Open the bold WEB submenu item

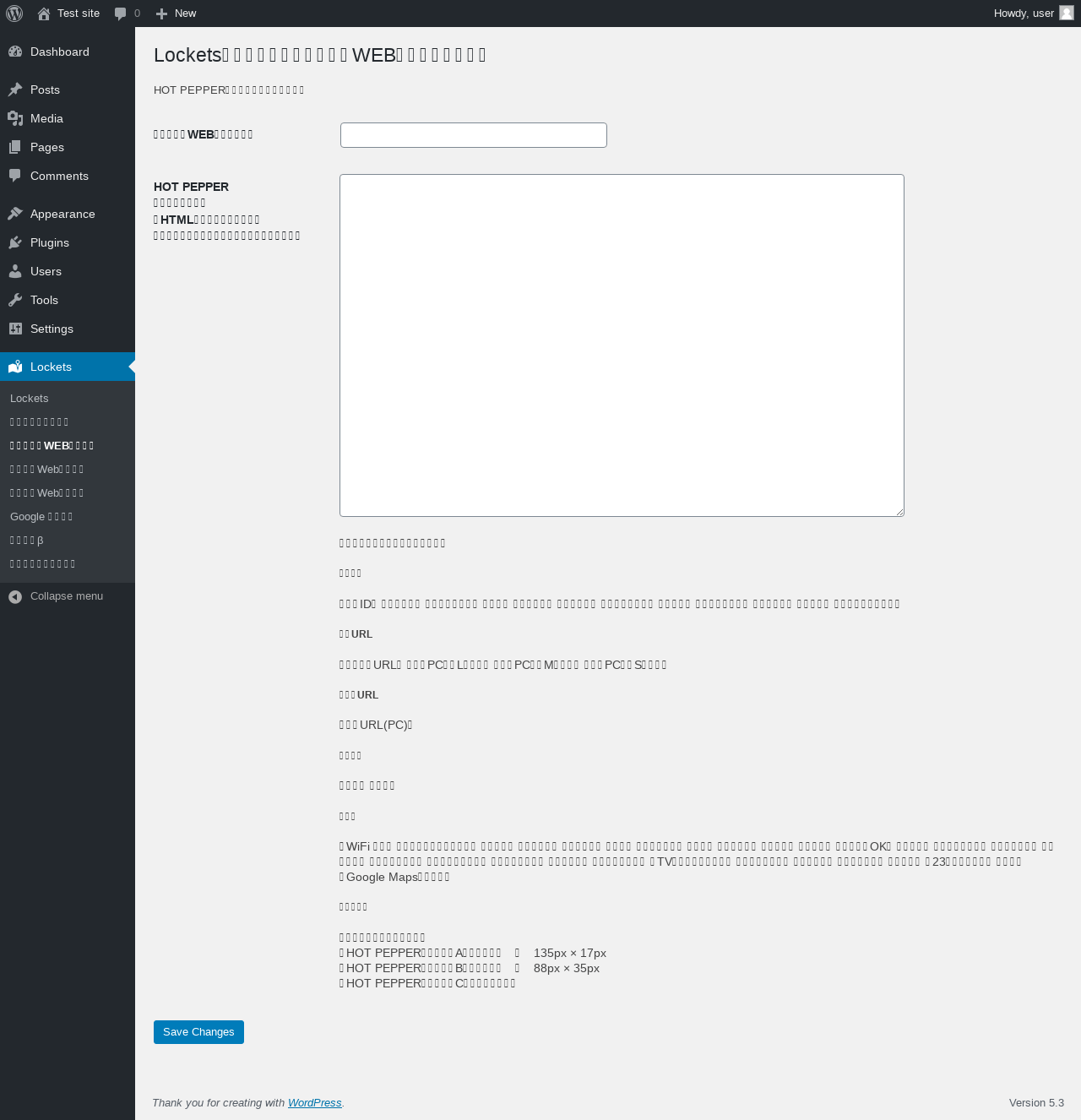pyautogui.click(x=52, y=445)
